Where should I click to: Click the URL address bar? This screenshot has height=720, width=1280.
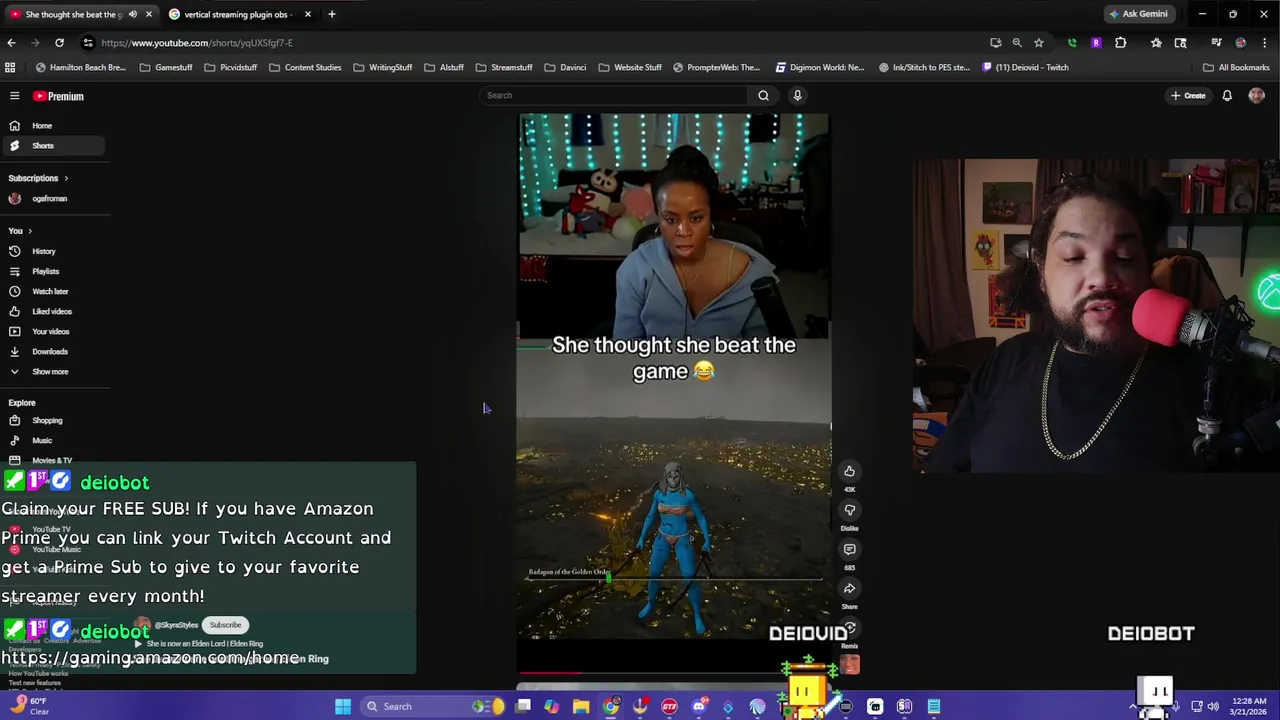pos(540,43)
